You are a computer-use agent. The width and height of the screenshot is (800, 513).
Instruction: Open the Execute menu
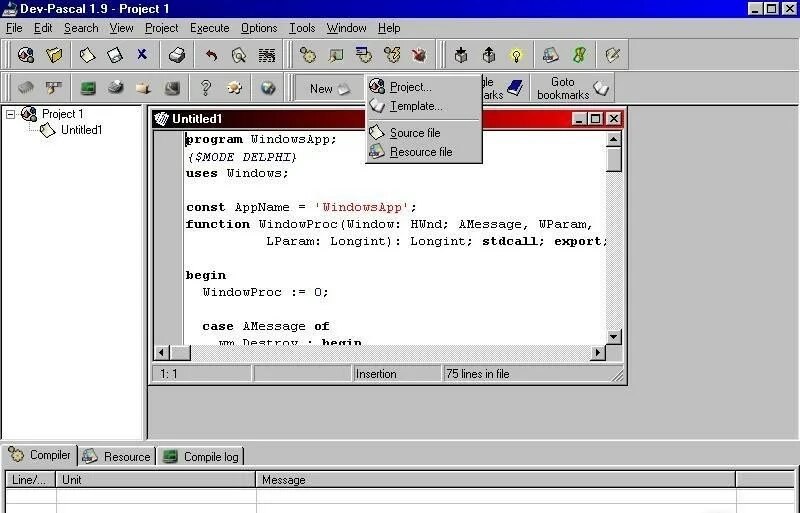tap(209, 28)
